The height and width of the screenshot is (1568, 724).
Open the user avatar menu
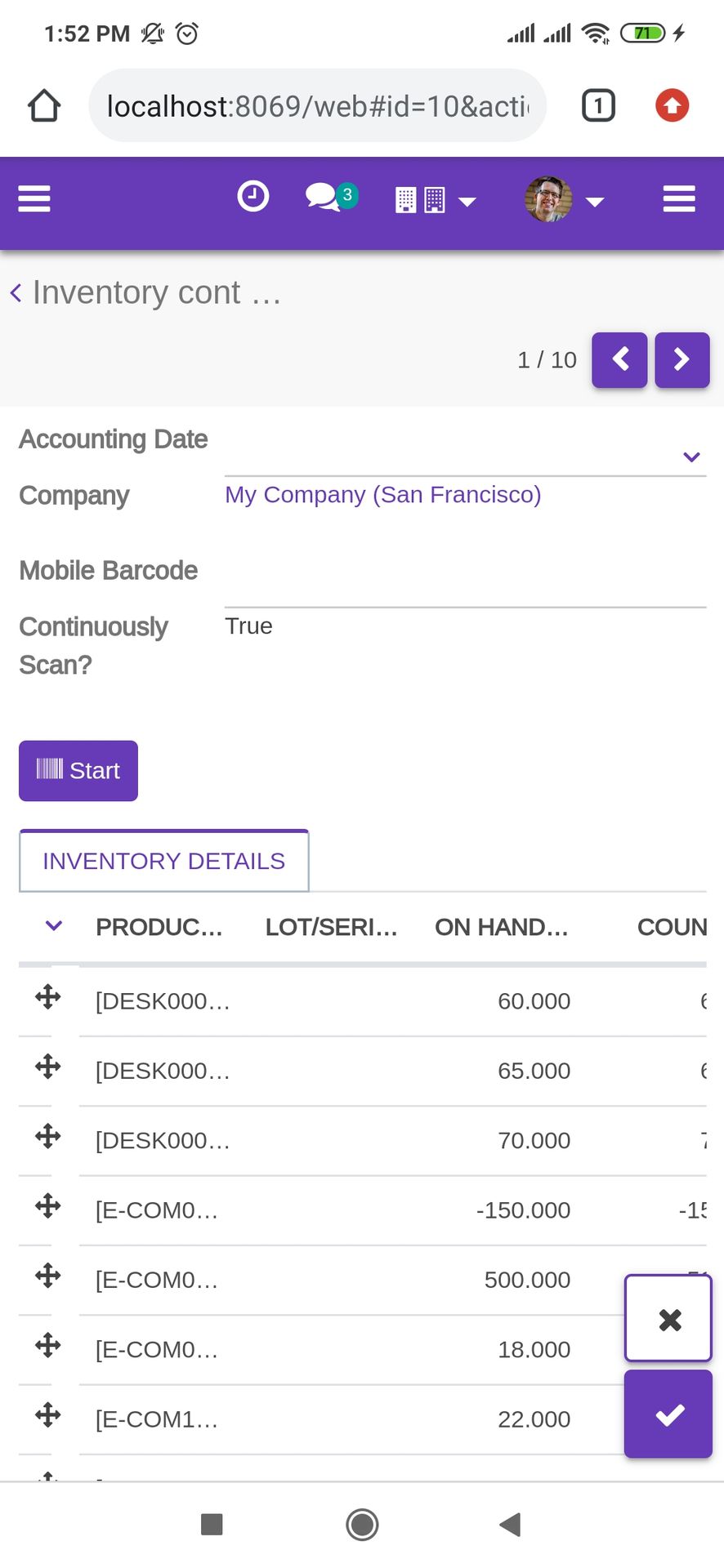(564, 199)
